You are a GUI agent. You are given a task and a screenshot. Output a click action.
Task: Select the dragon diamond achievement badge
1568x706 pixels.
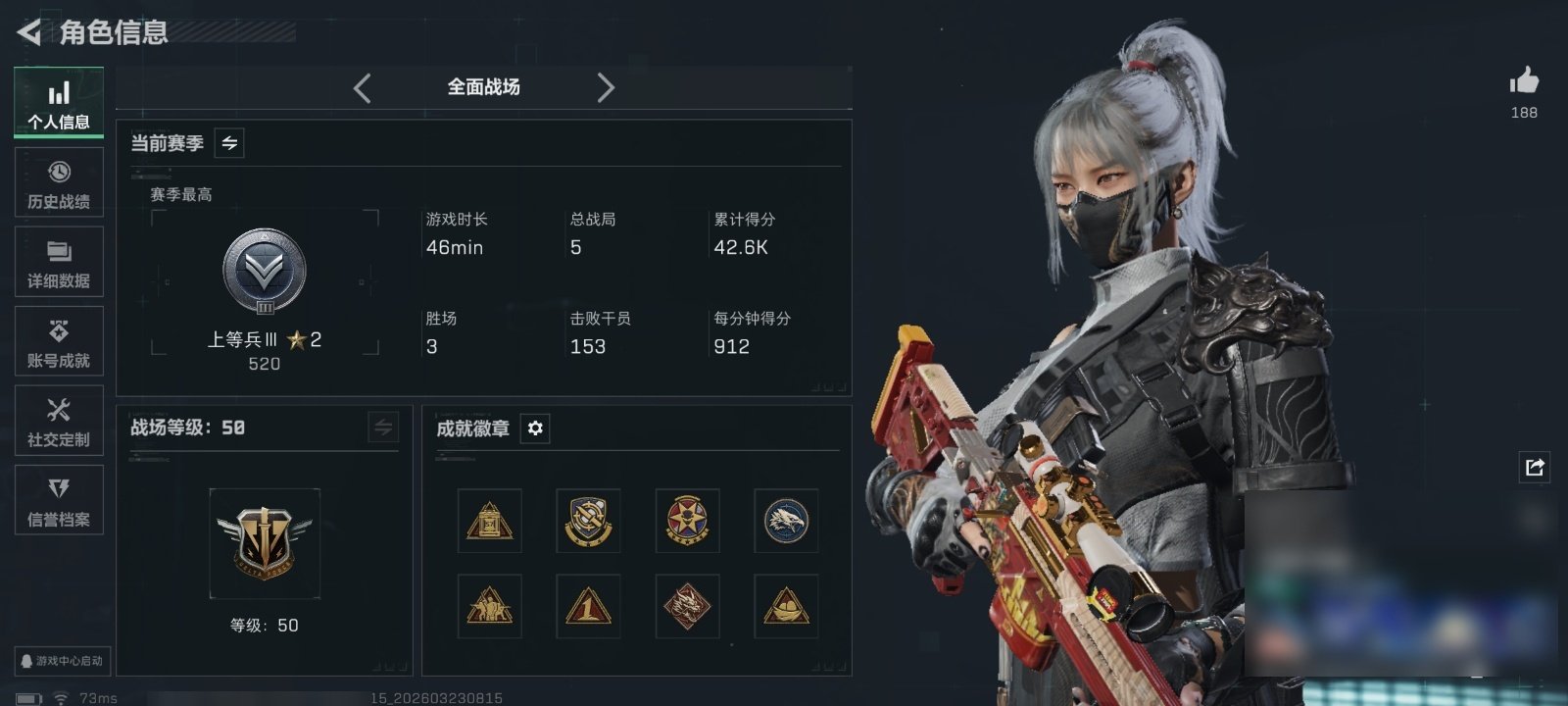point(687,606)
